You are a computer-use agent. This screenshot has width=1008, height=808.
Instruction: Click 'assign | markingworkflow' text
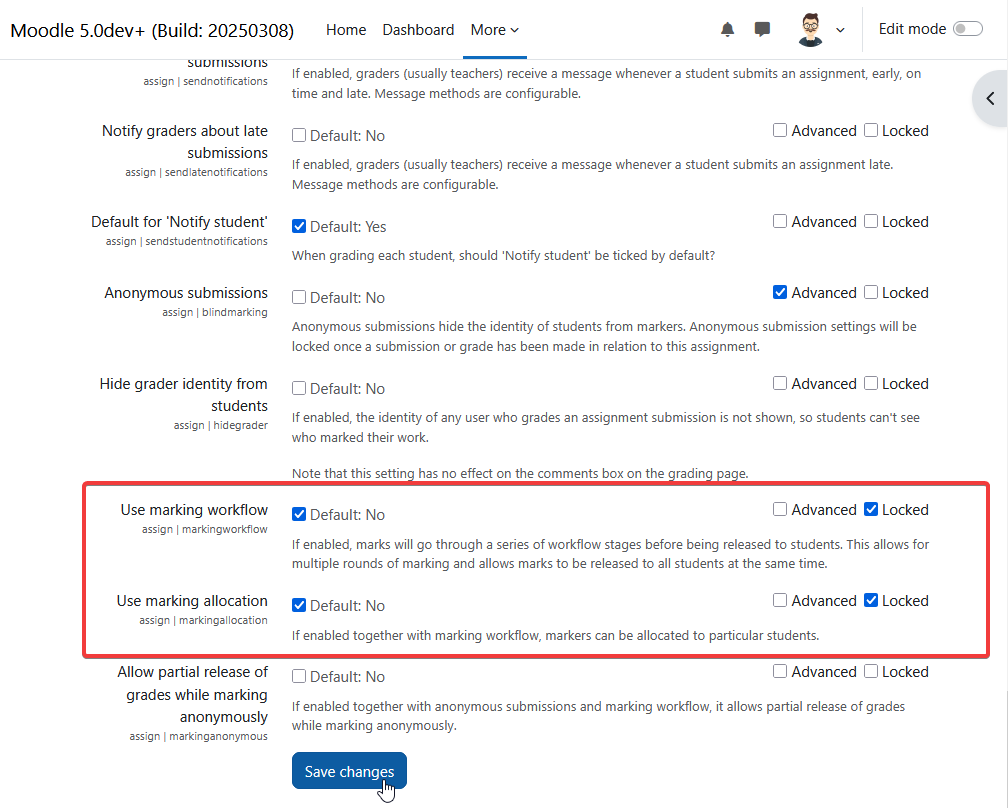coord(204,529)
